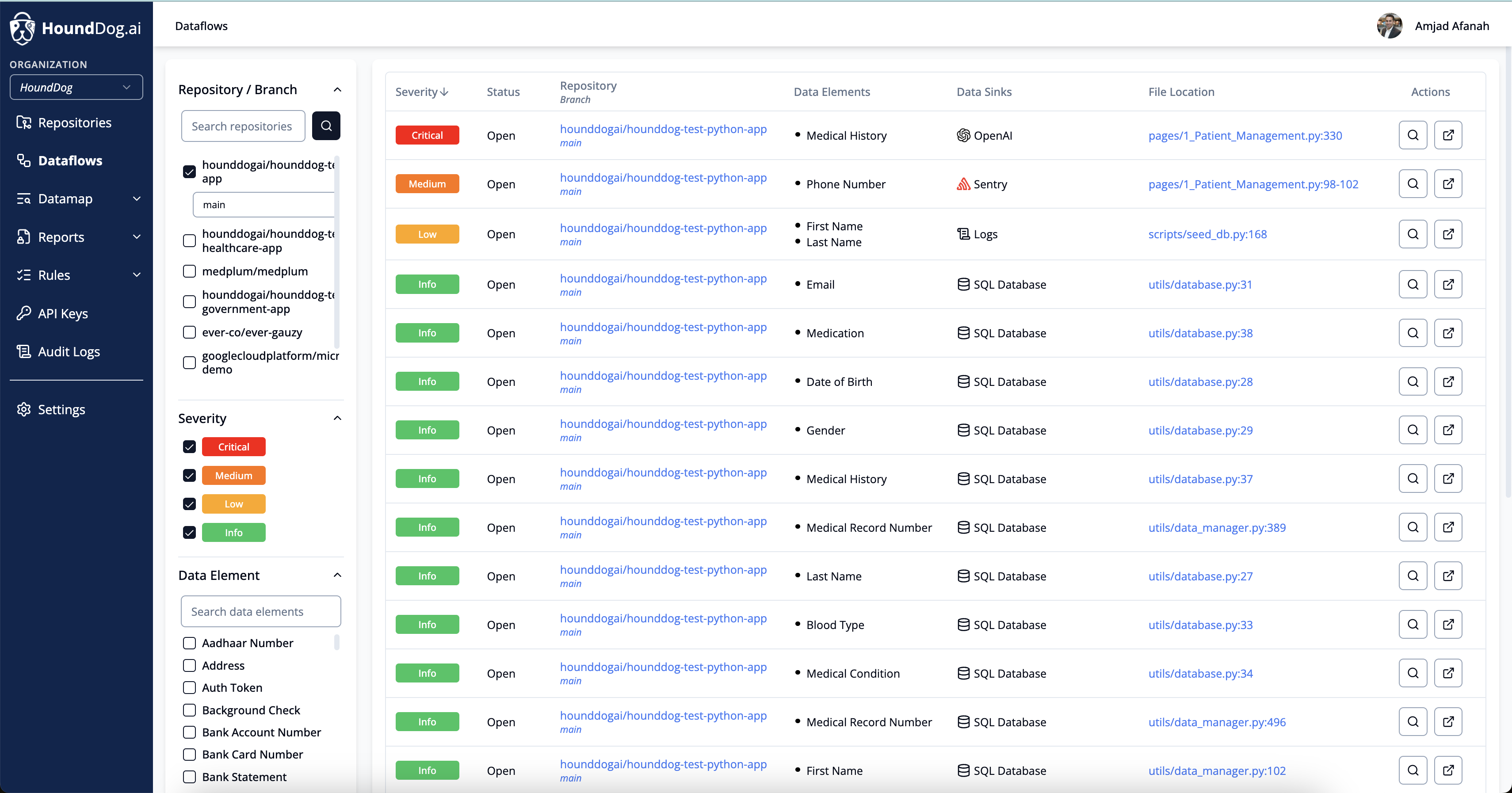
Task: Open the HoundDog organization dropdown
Action: coord(76,88)
